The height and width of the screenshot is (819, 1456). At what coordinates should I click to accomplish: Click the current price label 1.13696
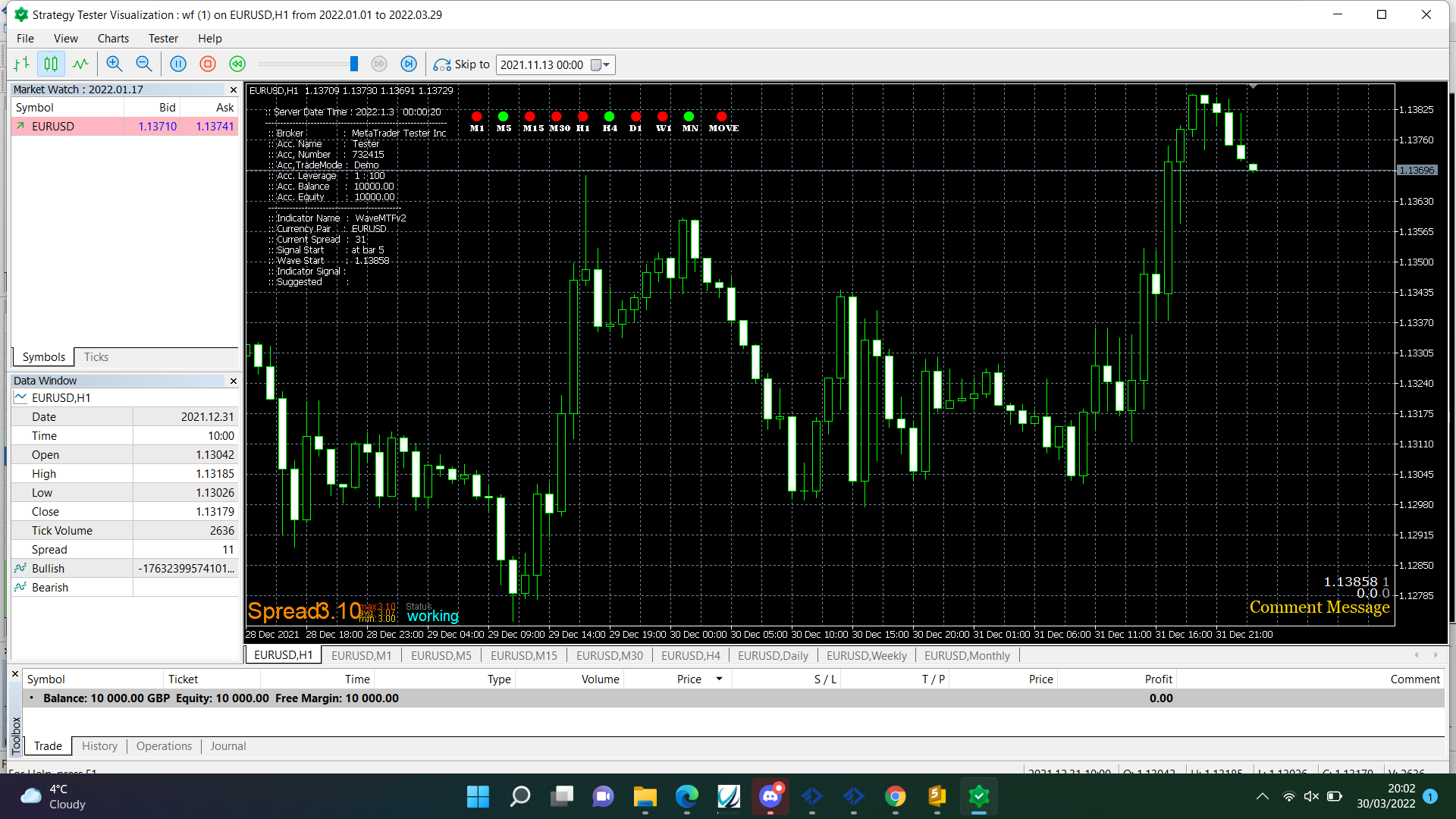[1417, 171]
